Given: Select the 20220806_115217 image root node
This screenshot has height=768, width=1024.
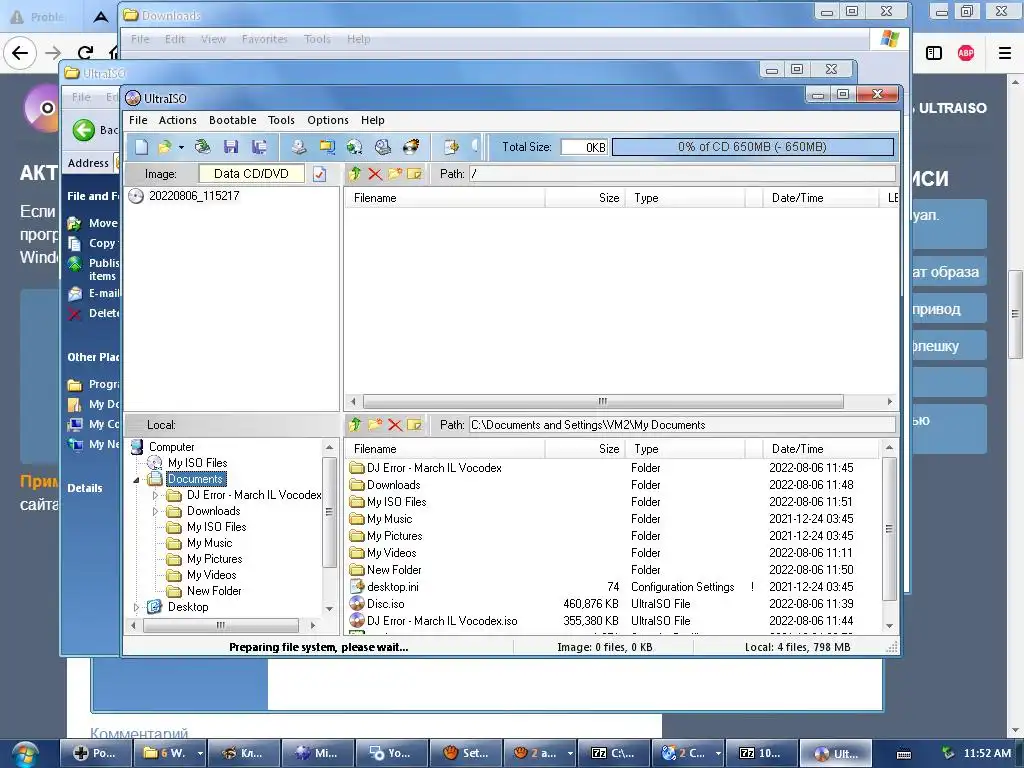Looking at the screenshot, I should [194, 196].
